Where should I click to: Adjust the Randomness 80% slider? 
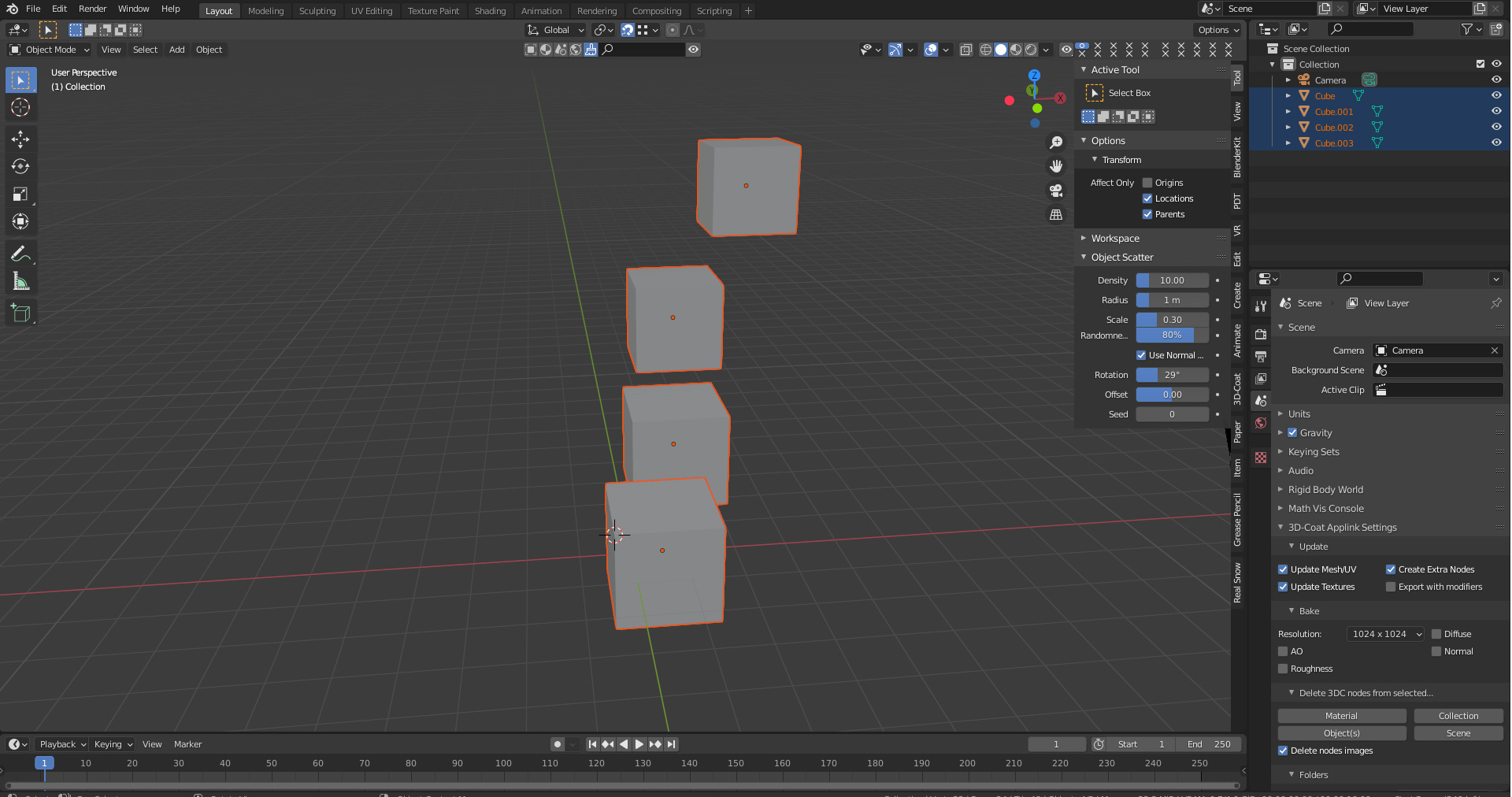1172,335
